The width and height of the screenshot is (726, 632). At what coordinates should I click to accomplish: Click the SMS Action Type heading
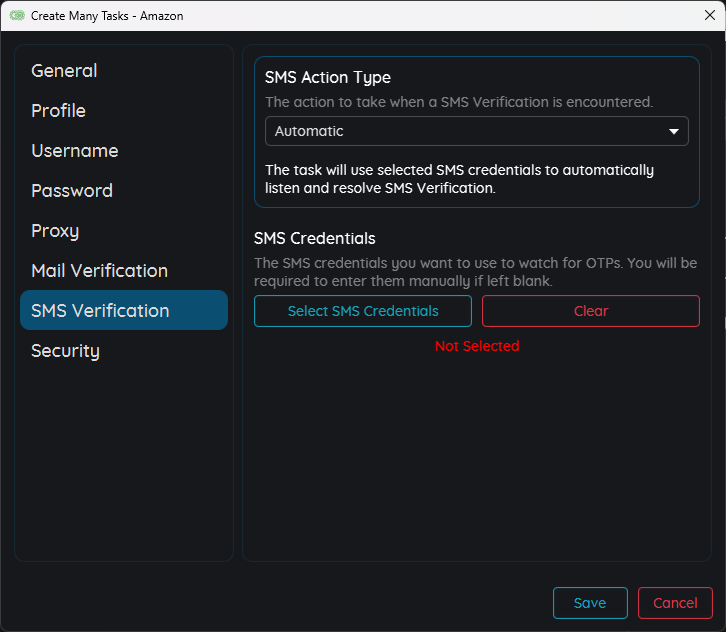point(328,77)
